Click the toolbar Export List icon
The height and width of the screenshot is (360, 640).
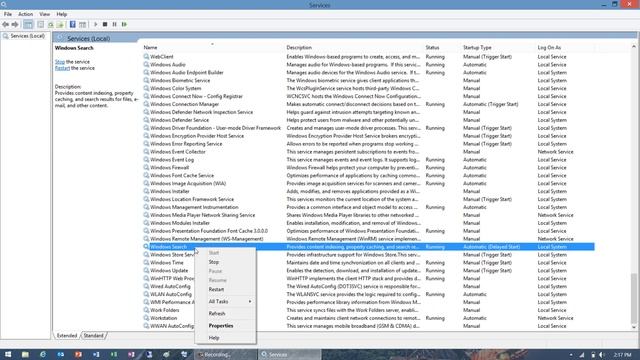point(60,24)
